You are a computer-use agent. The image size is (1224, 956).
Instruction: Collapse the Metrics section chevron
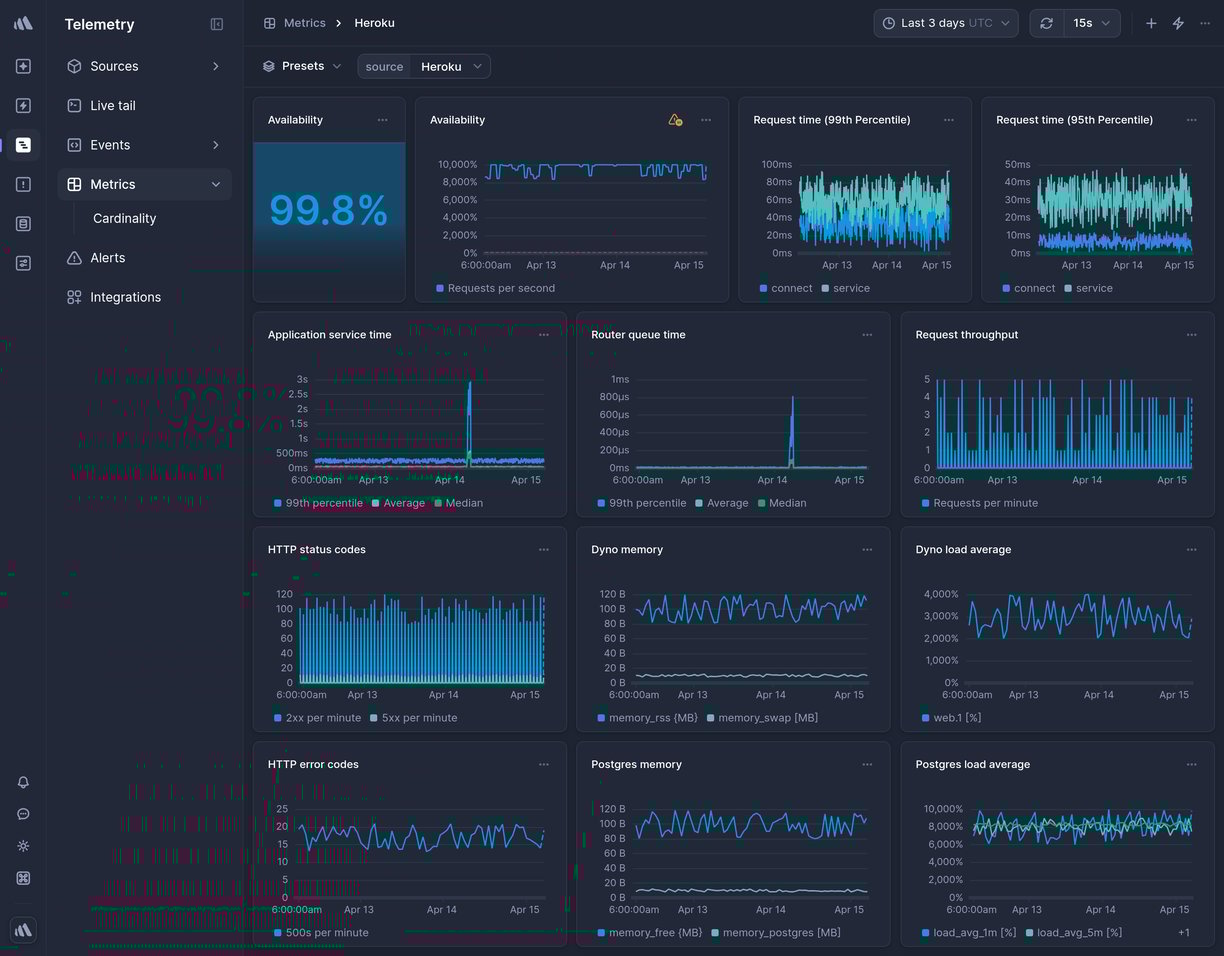pyautogui.click(x=216, y=184)
